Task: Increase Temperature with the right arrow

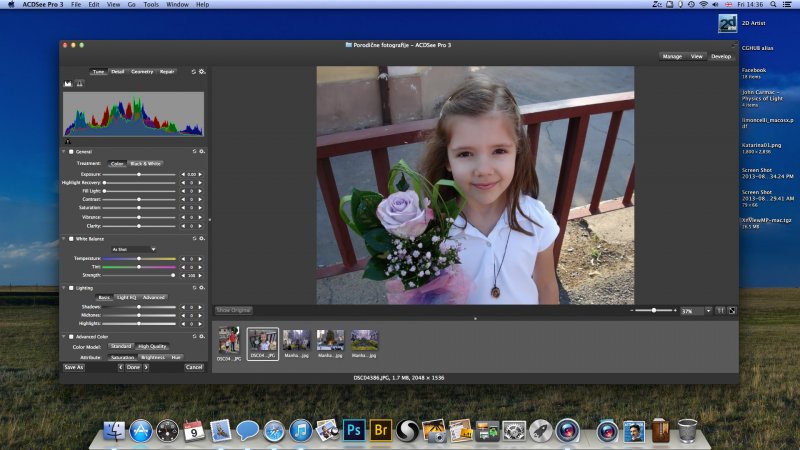Action: click(201, 259)
